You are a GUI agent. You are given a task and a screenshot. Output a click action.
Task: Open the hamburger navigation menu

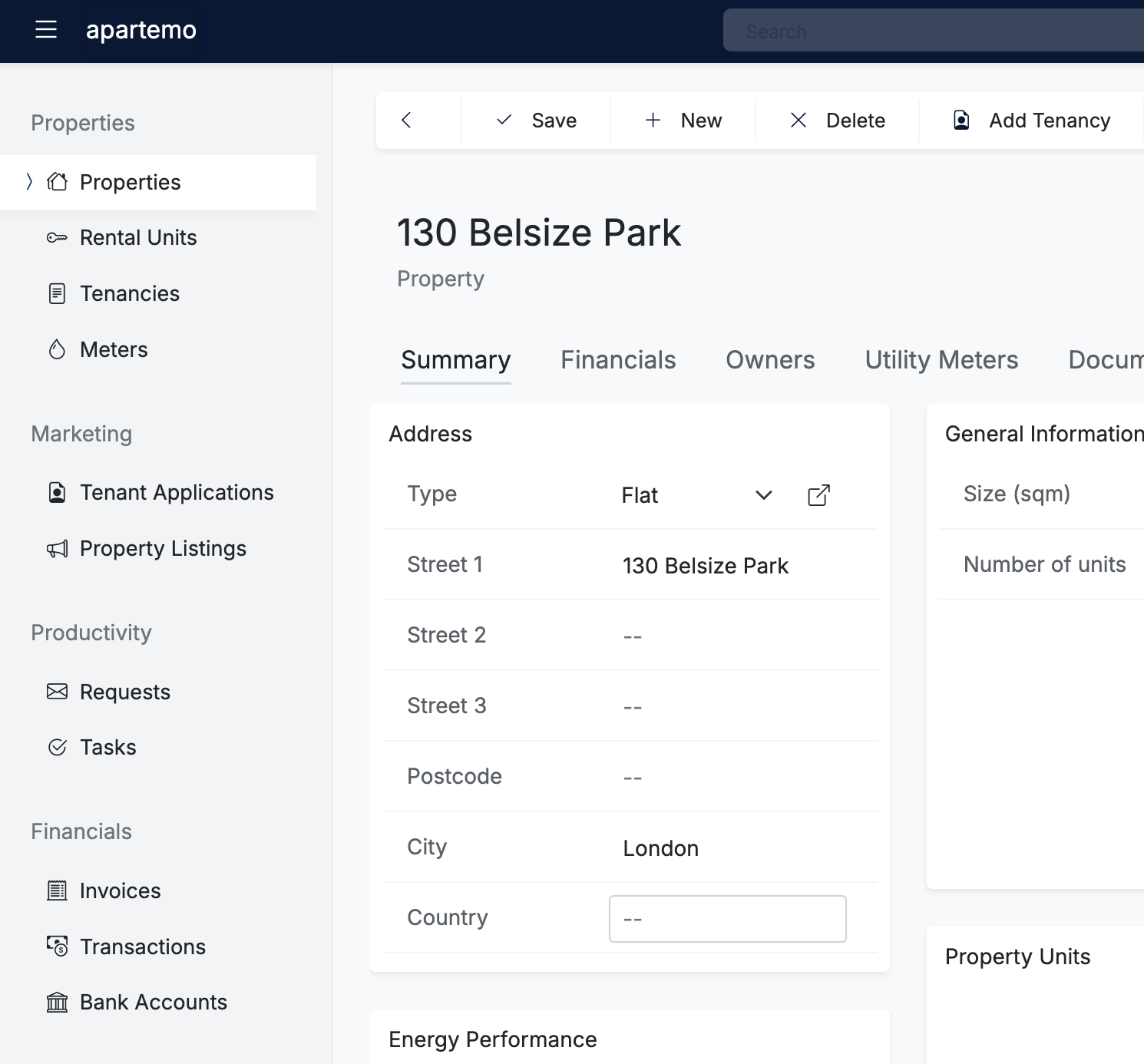(46, 30)
